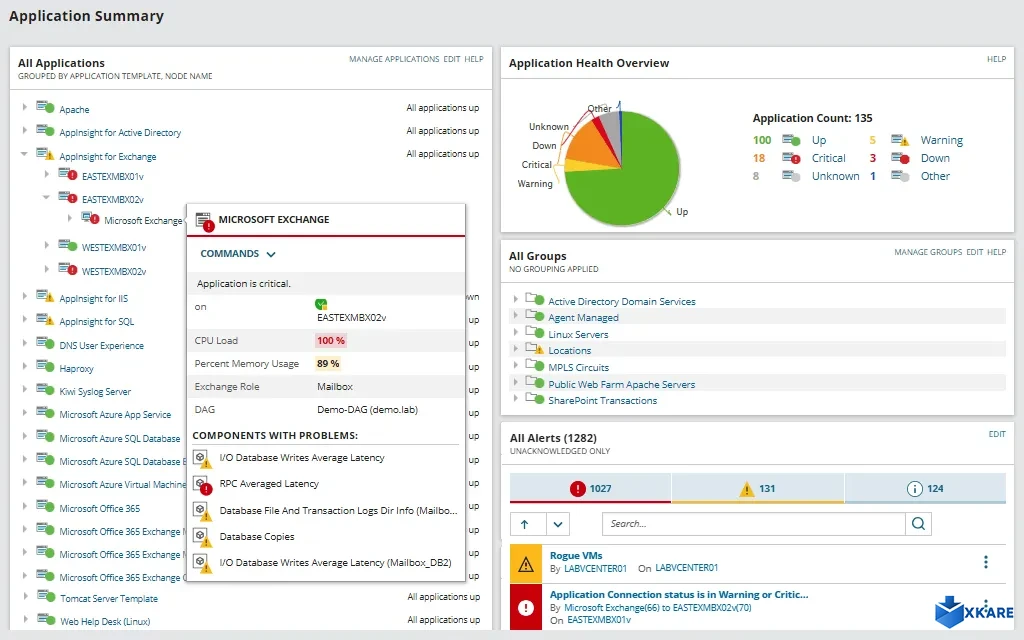Click the Down status icon in health legend
Image resolution: width=1024 pixels, height=640 pixels.
coord(900,159)
